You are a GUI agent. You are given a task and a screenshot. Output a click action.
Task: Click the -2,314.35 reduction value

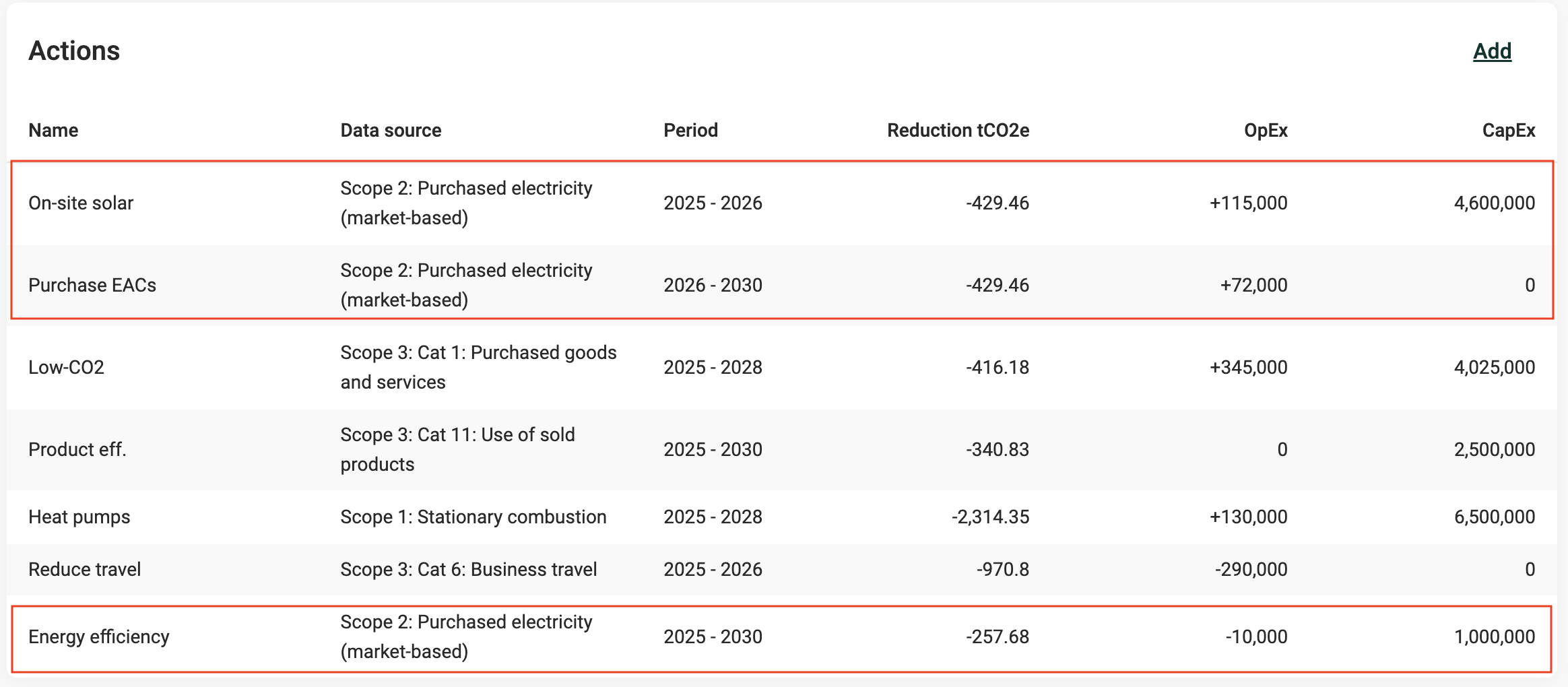(990, 517)
